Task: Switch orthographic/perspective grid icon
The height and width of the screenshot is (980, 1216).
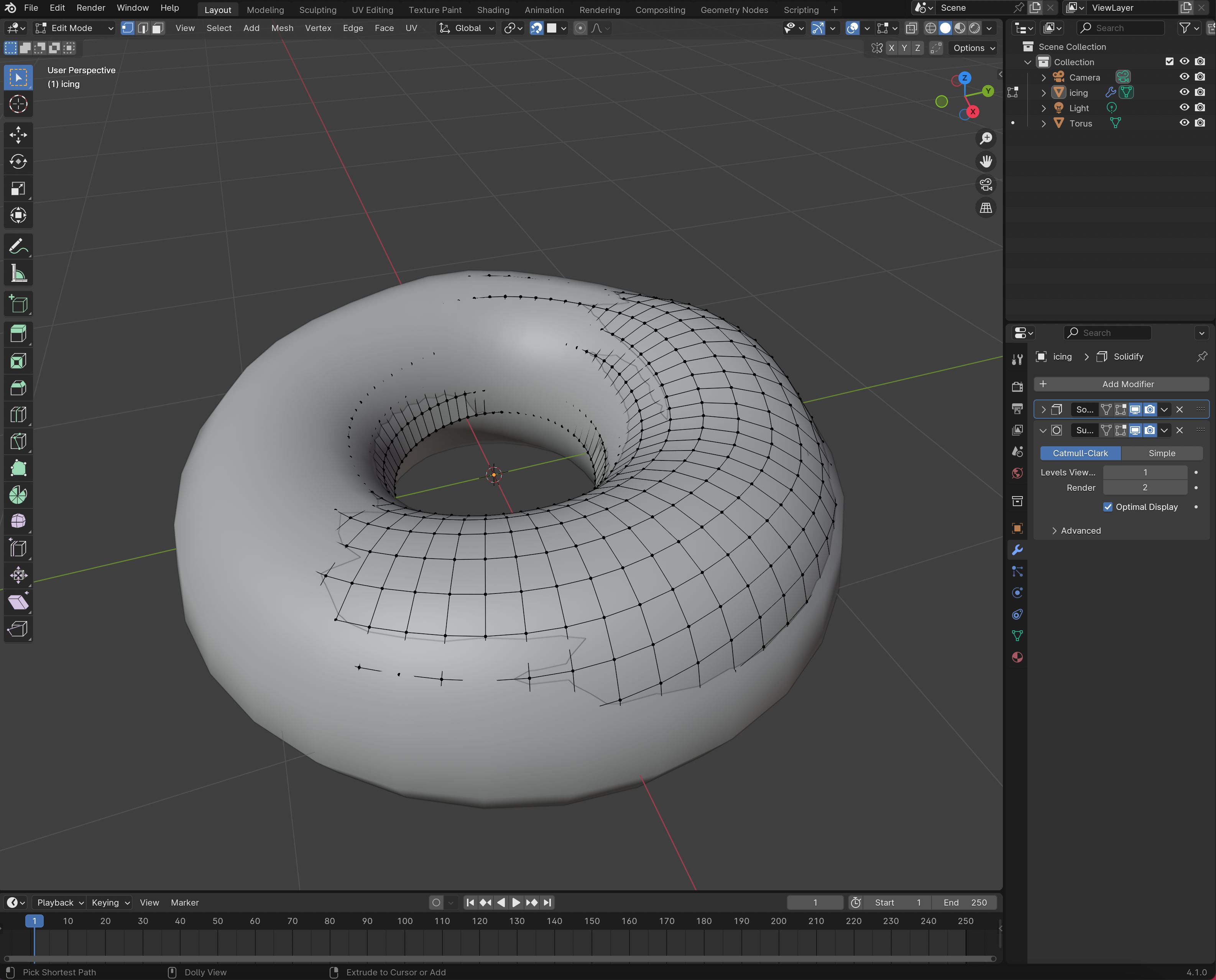Action: pos(986,208)
